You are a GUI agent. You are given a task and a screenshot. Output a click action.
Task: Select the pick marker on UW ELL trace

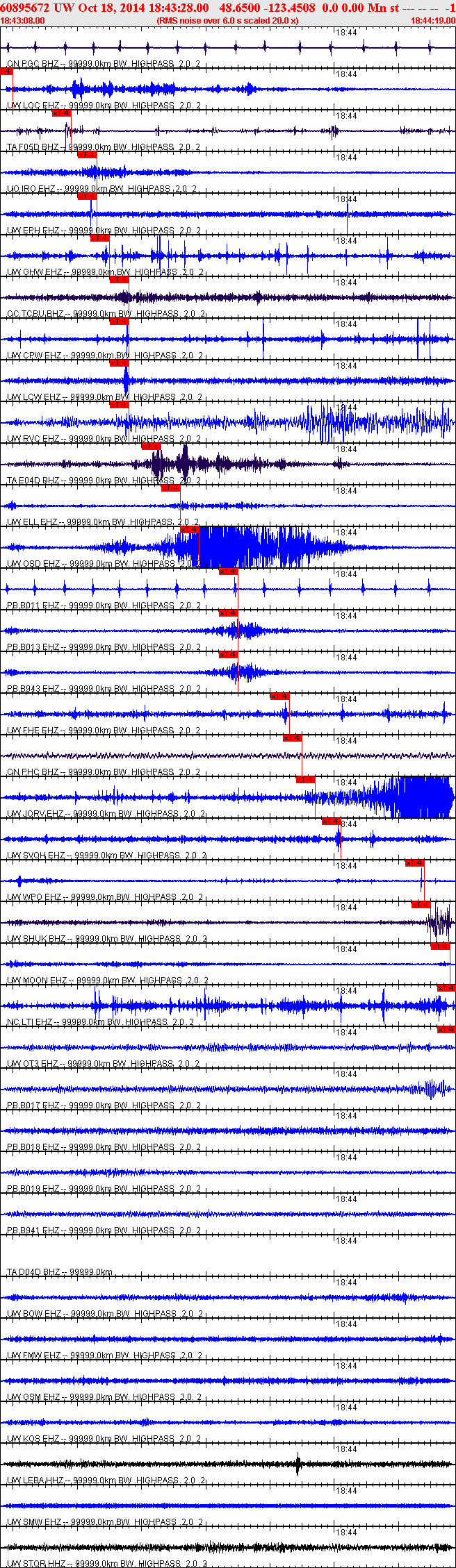tap(170, 488)
